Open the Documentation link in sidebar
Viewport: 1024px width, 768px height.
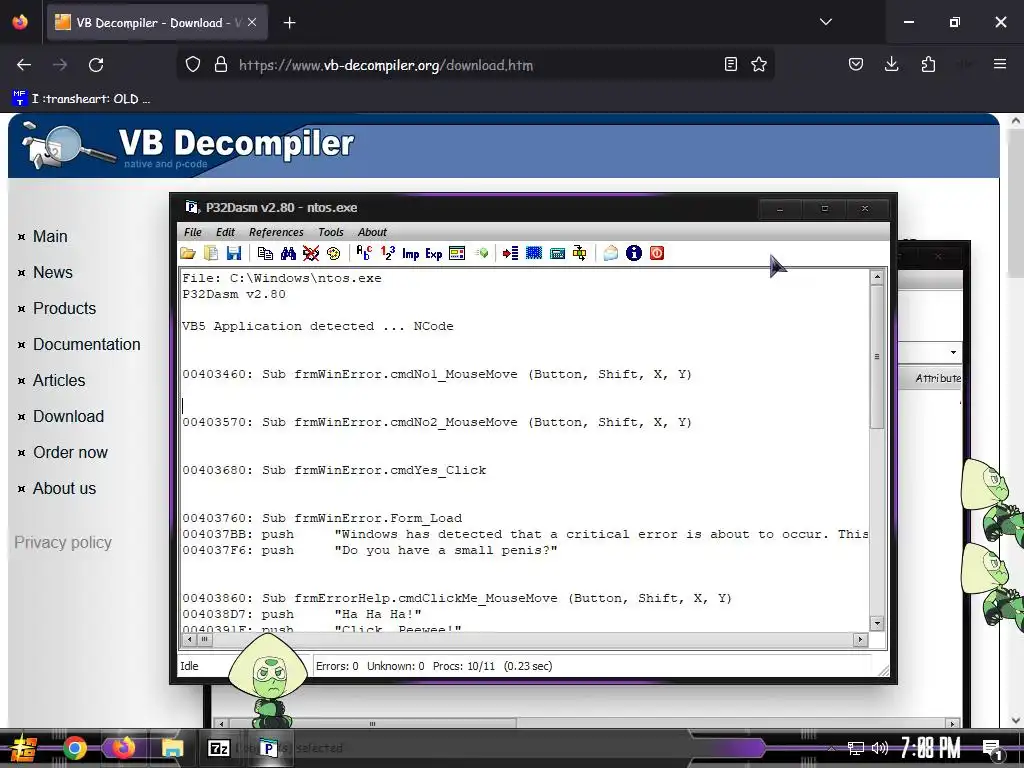tap(87, 344)
